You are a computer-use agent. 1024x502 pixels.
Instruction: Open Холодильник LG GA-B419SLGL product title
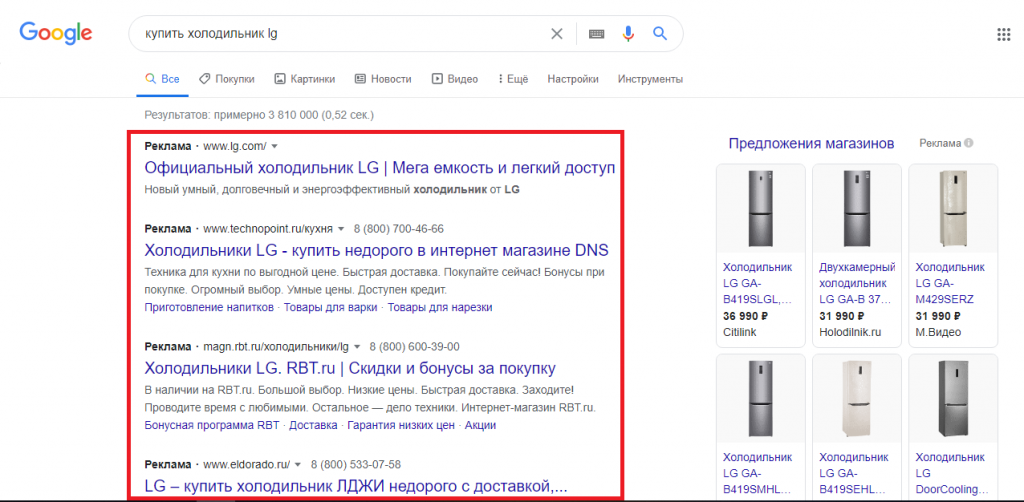(758, 283)
